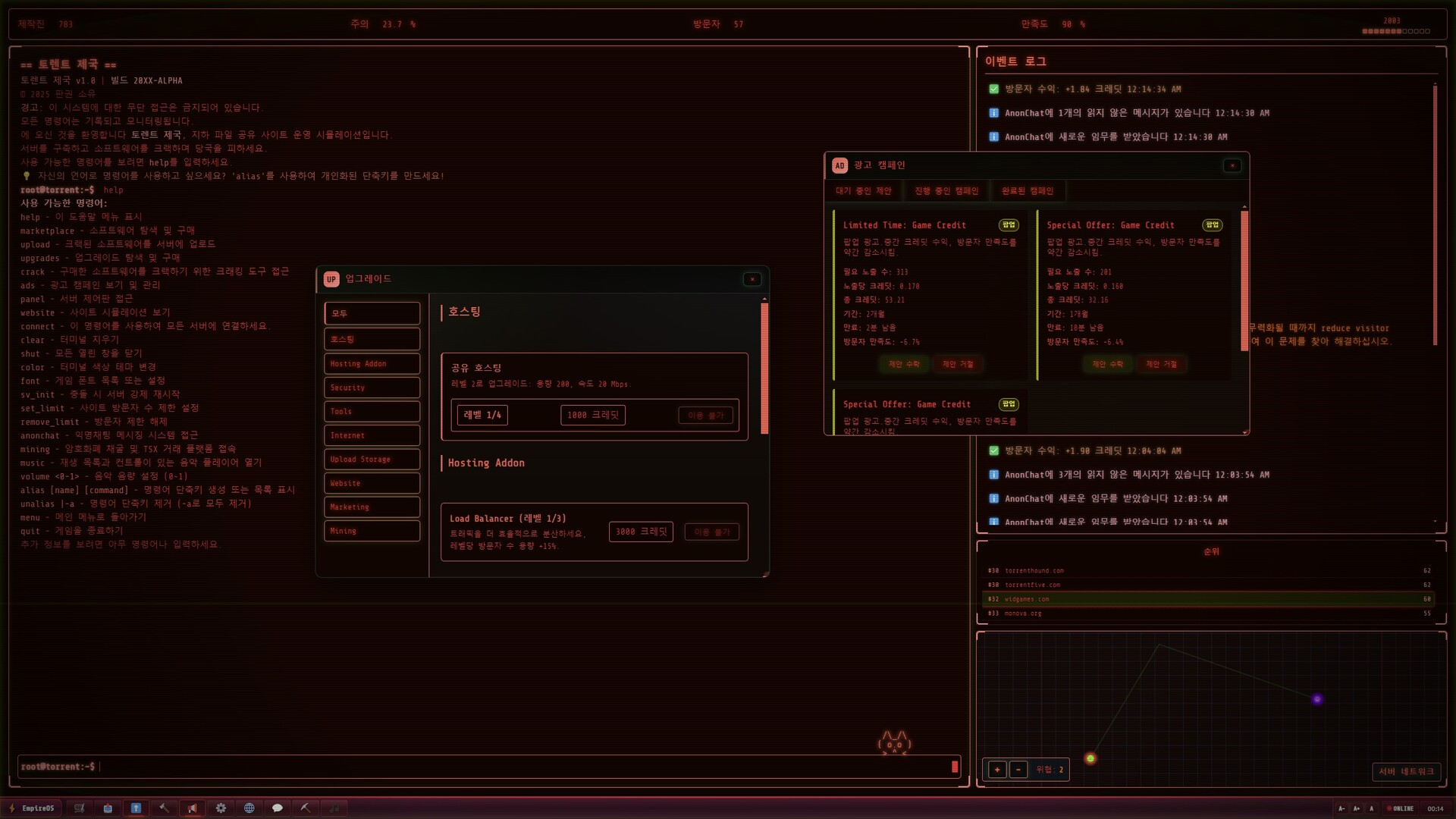The image size is (1456, 819).
Task: Zoom out the server network map
Action: (x=1018, y=770)
